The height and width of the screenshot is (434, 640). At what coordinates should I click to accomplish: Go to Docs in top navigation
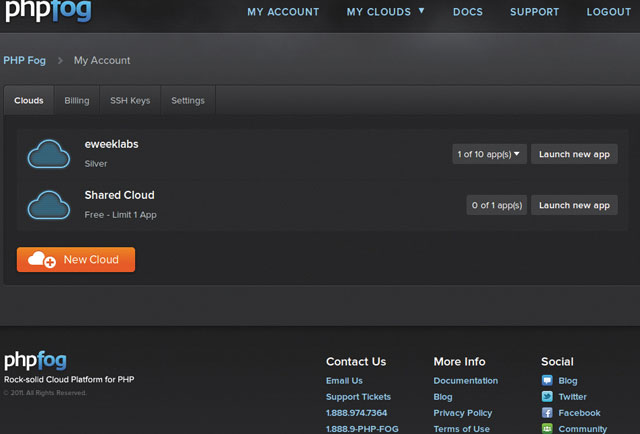[x=468, y=12]
